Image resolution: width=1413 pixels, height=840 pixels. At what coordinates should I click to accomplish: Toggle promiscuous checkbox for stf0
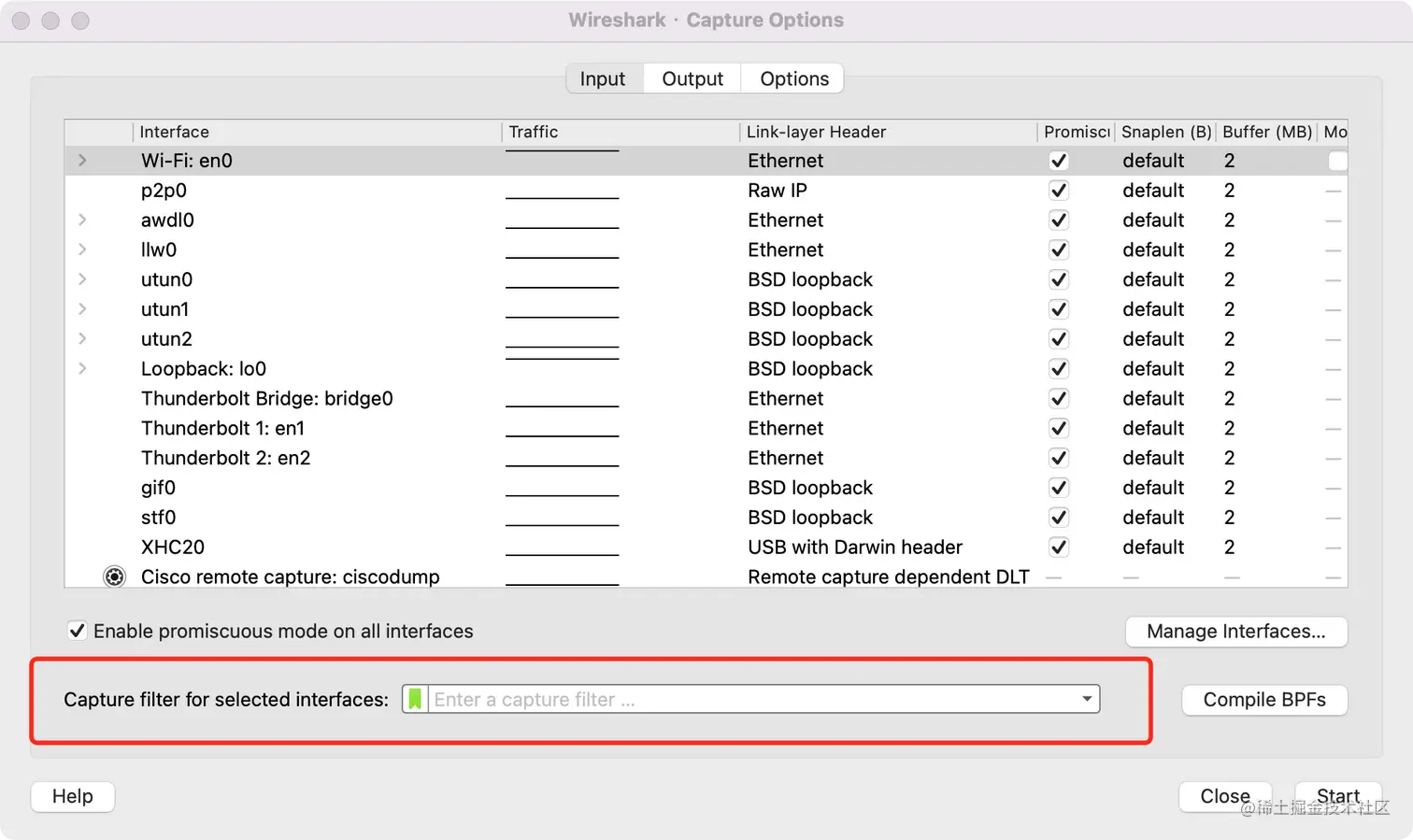(1058, 518)
